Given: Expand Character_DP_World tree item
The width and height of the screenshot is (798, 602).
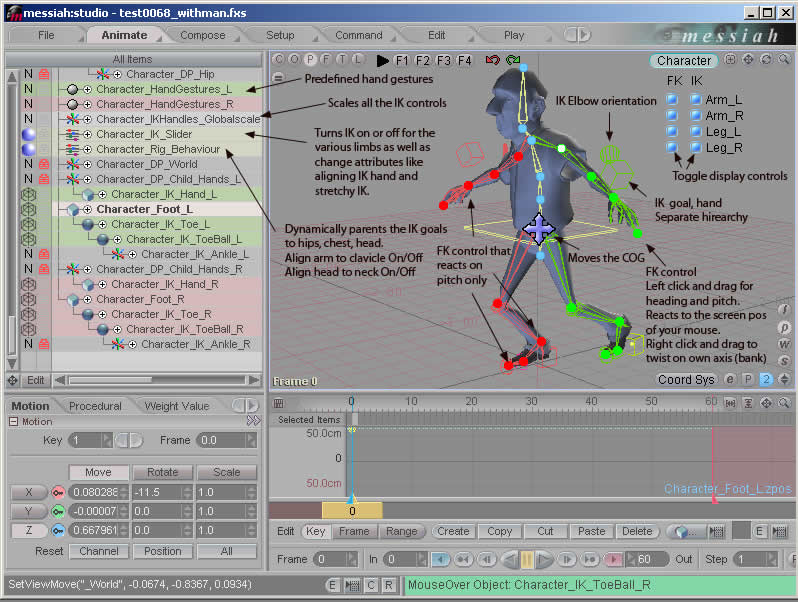Looking at the screenshot, I should tap(88, 164).
